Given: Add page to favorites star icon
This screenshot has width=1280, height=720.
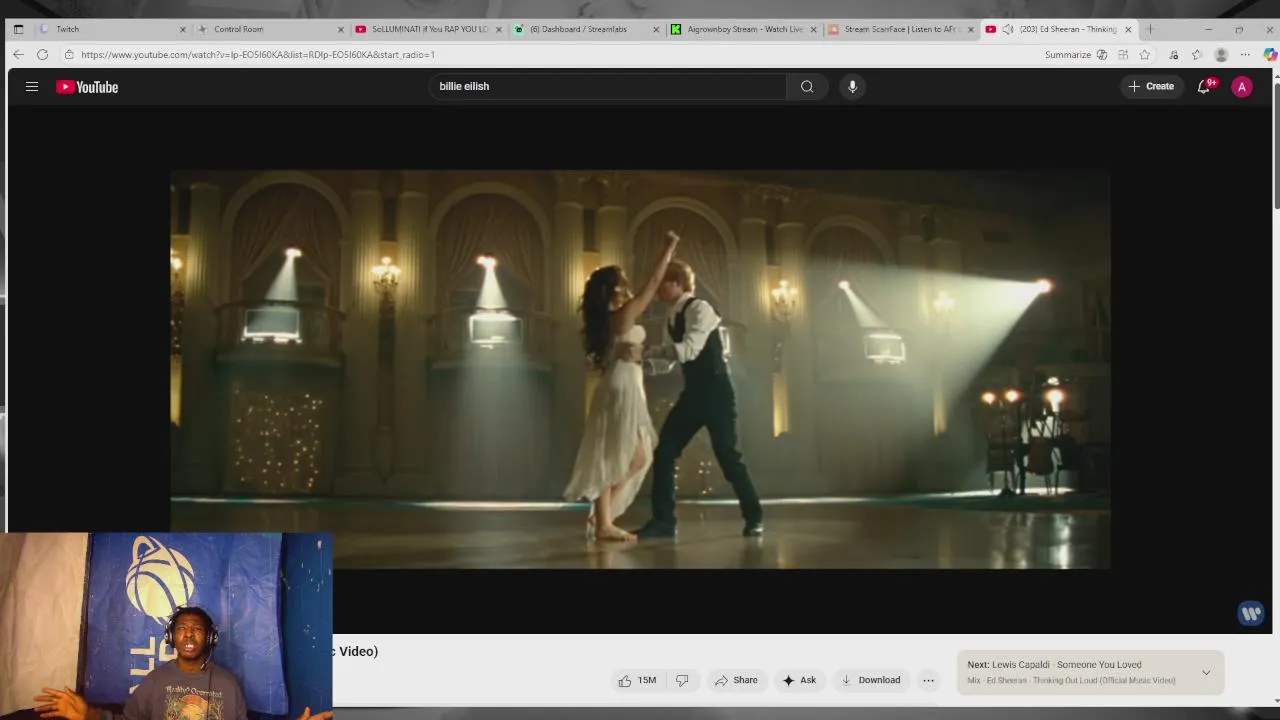Looking at the screenshot, I should (1145, 55).
